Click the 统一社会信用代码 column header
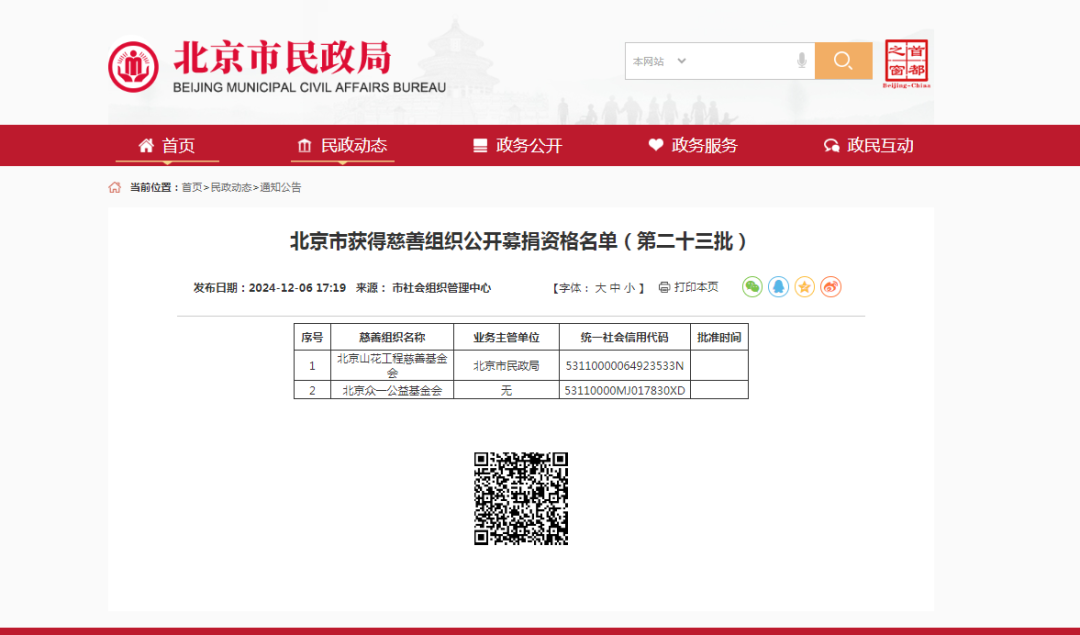Viewport: 1080px width, 635px height. (625, 337)
